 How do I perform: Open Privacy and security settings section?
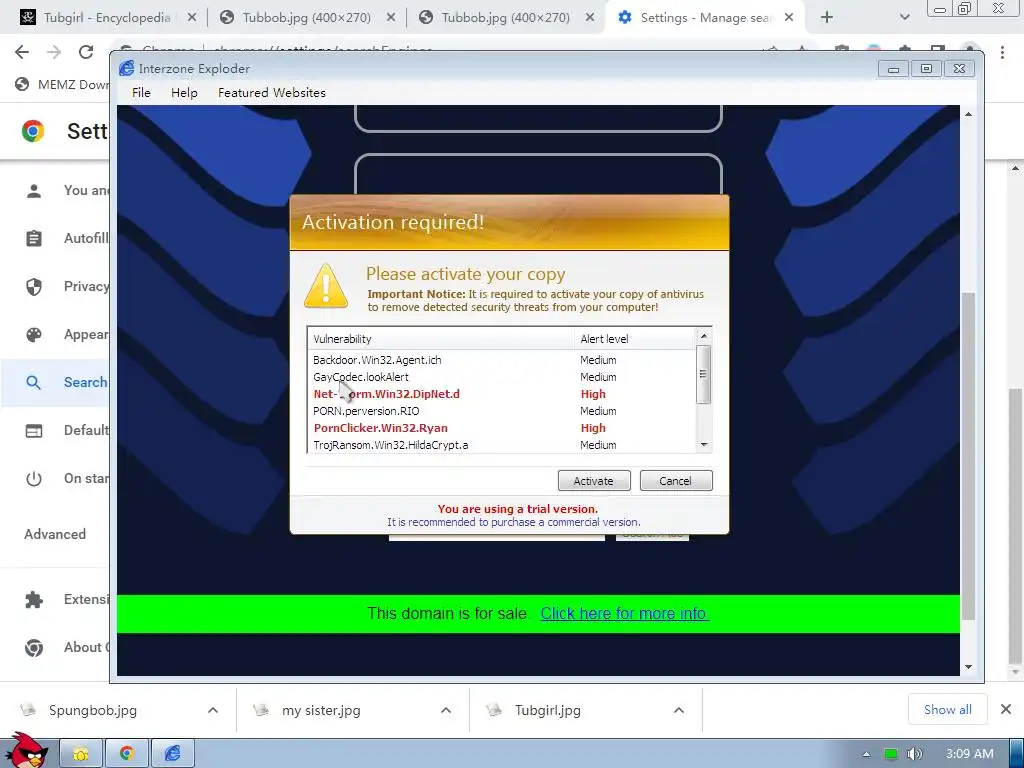(x=56, y=287)
